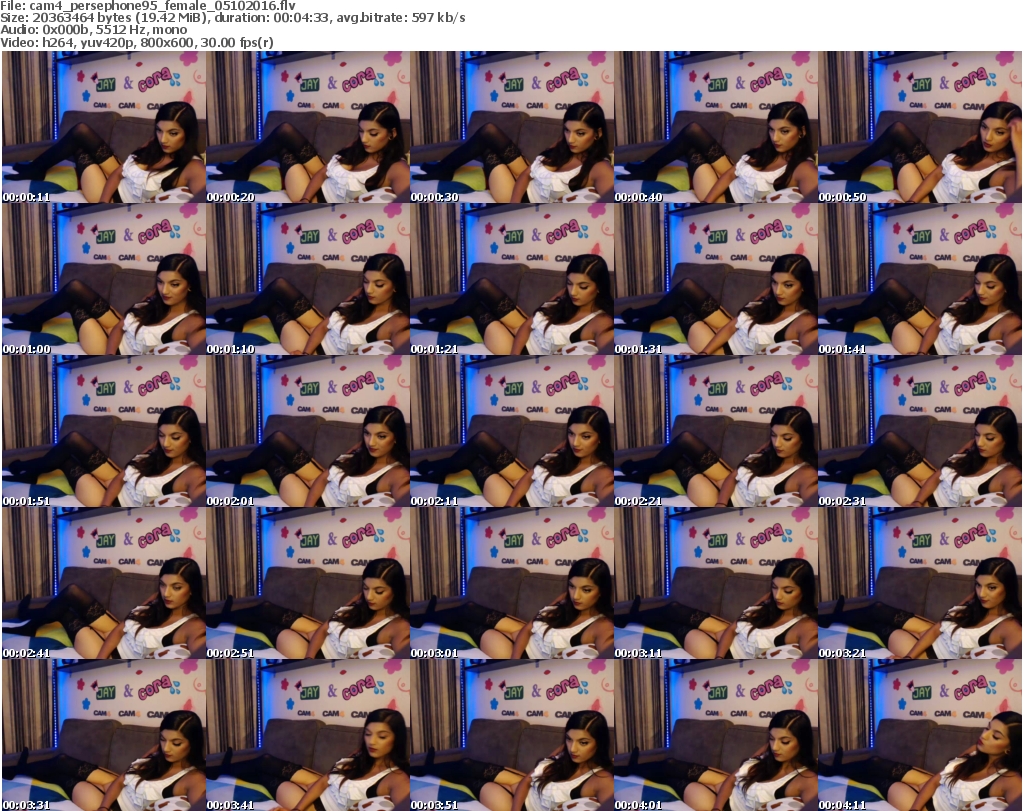Click the Audio info line

pyautogui.click(x=94, y=30)
